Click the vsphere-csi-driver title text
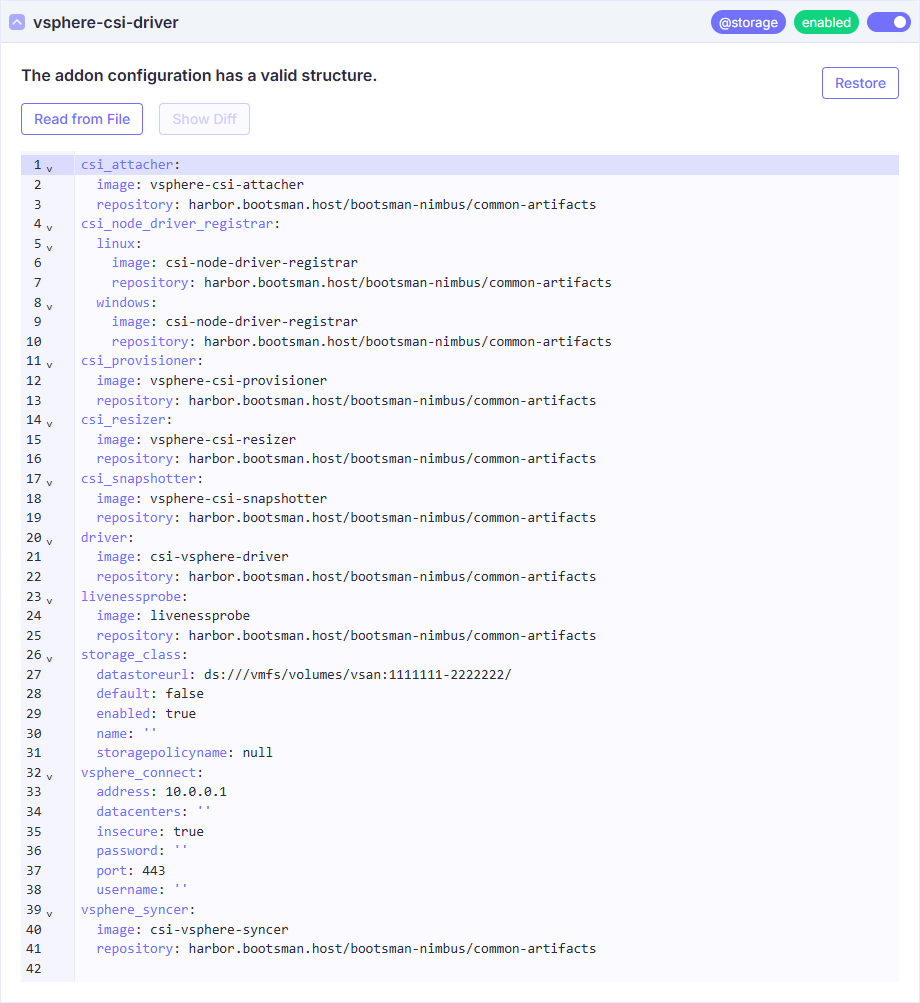The height and width of the screenshot is (1003, 920). click(x=106, y=22)
